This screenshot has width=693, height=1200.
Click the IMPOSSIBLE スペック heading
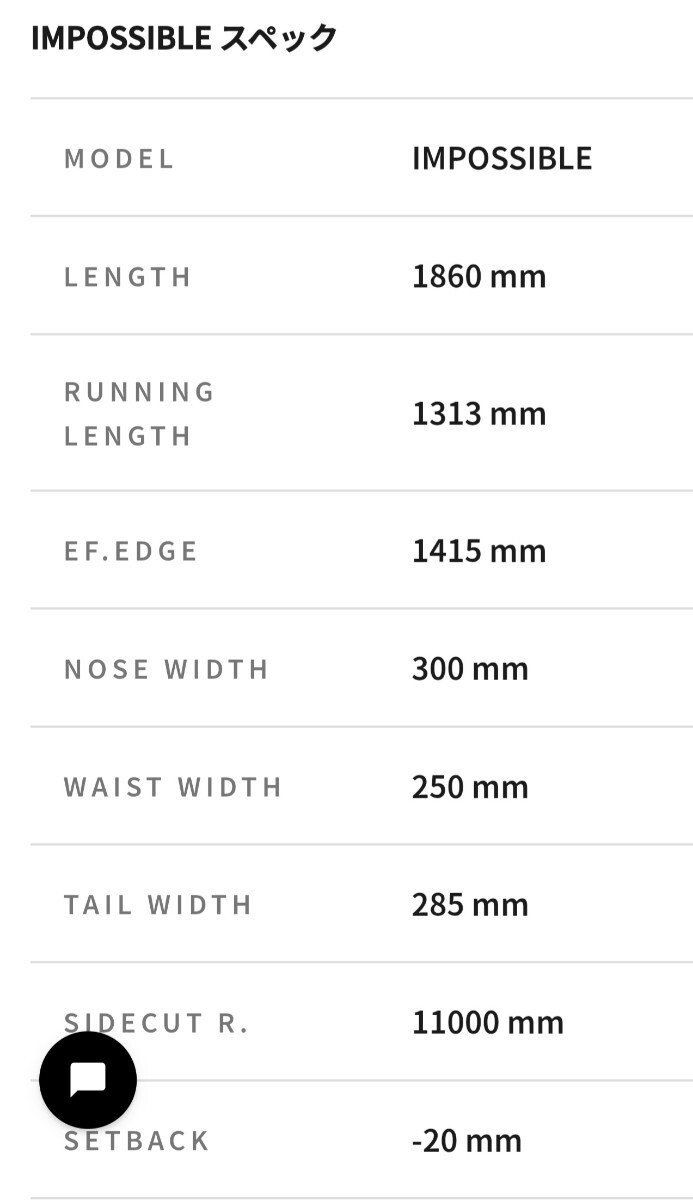pyautogui.click(x=184, y=39)
